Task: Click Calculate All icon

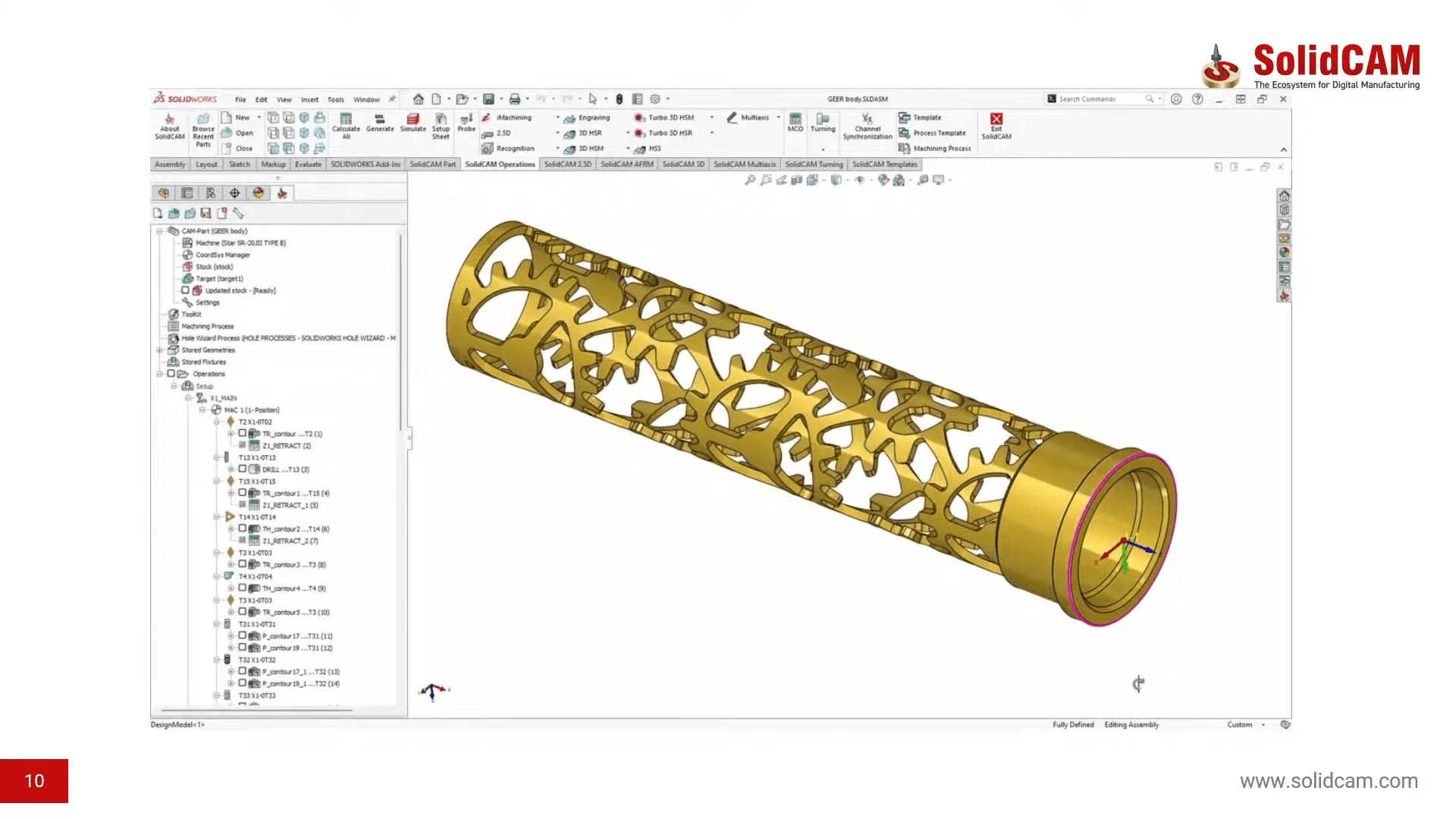Action: click(x=346, y=120)
